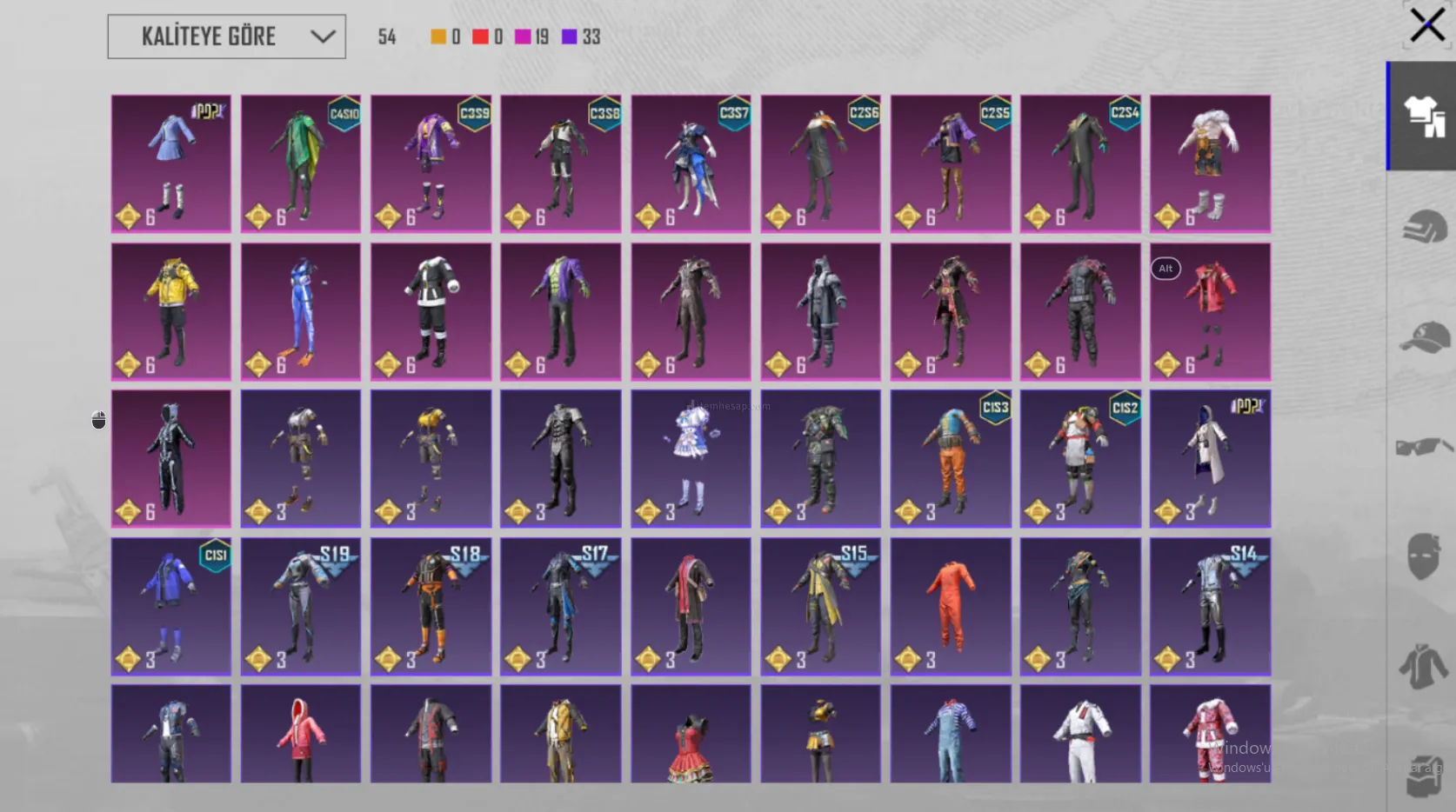This screenshot has width=1456, height=812.
Task: Choose the yellow hooded jacket outfit
Action: pyautogui.click(x=170, y=311)
